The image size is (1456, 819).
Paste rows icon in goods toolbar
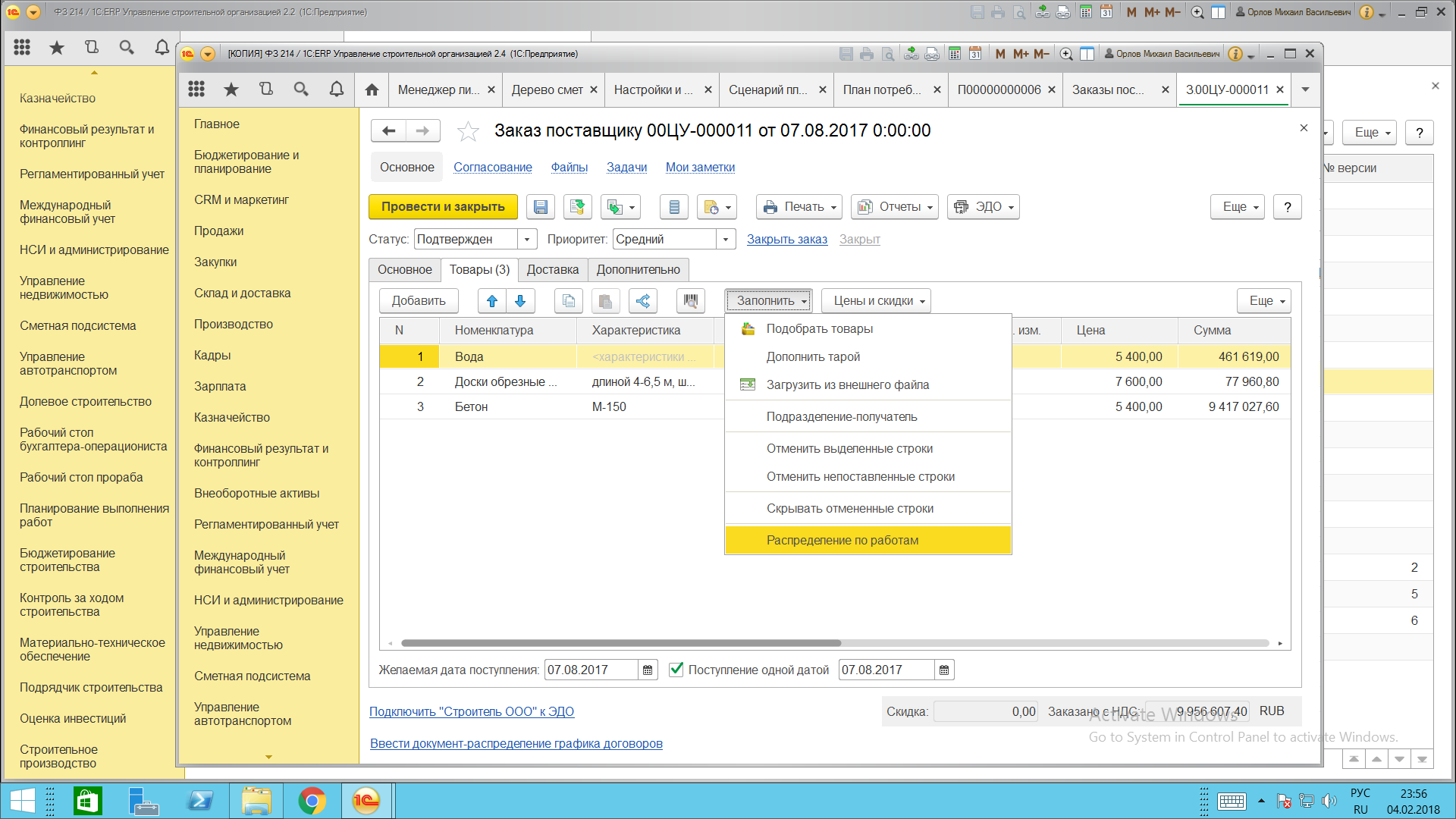tap(605, 301)
